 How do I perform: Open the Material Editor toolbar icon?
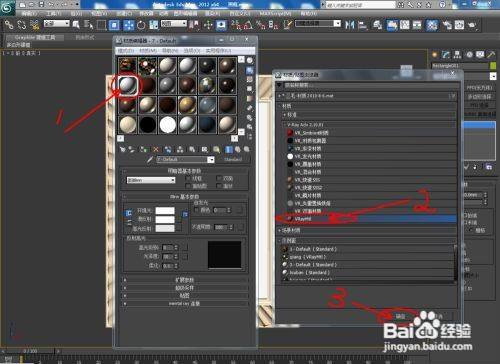pos(432,25)
